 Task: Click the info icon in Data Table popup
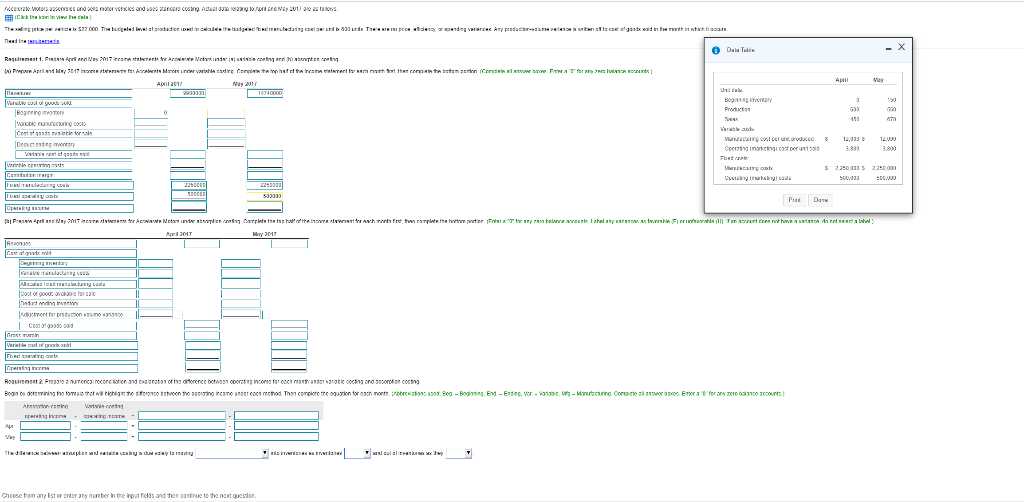(x=714, y=49)
